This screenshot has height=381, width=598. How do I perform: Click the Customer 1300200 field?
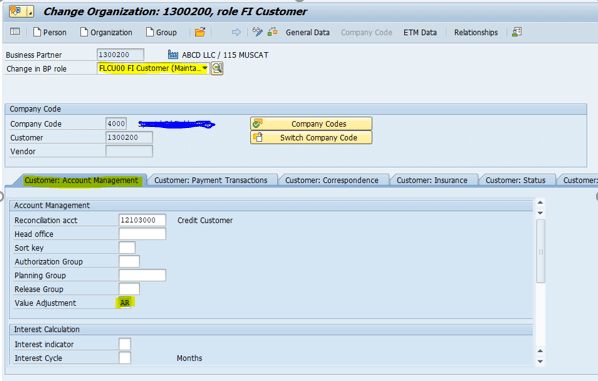point(129,137)
